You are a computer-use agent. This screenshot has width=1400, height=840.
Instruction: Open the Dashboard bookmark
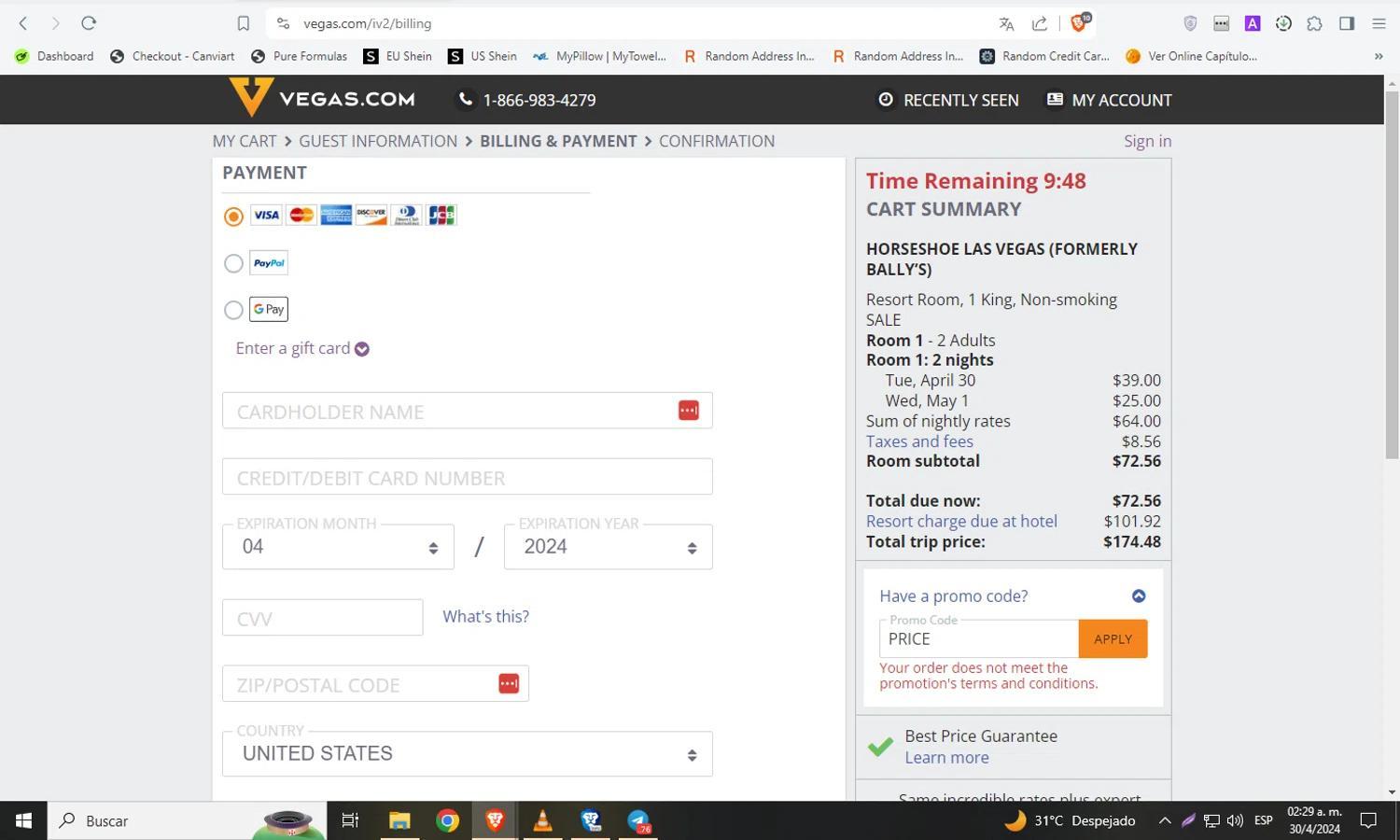pos(54,56)
